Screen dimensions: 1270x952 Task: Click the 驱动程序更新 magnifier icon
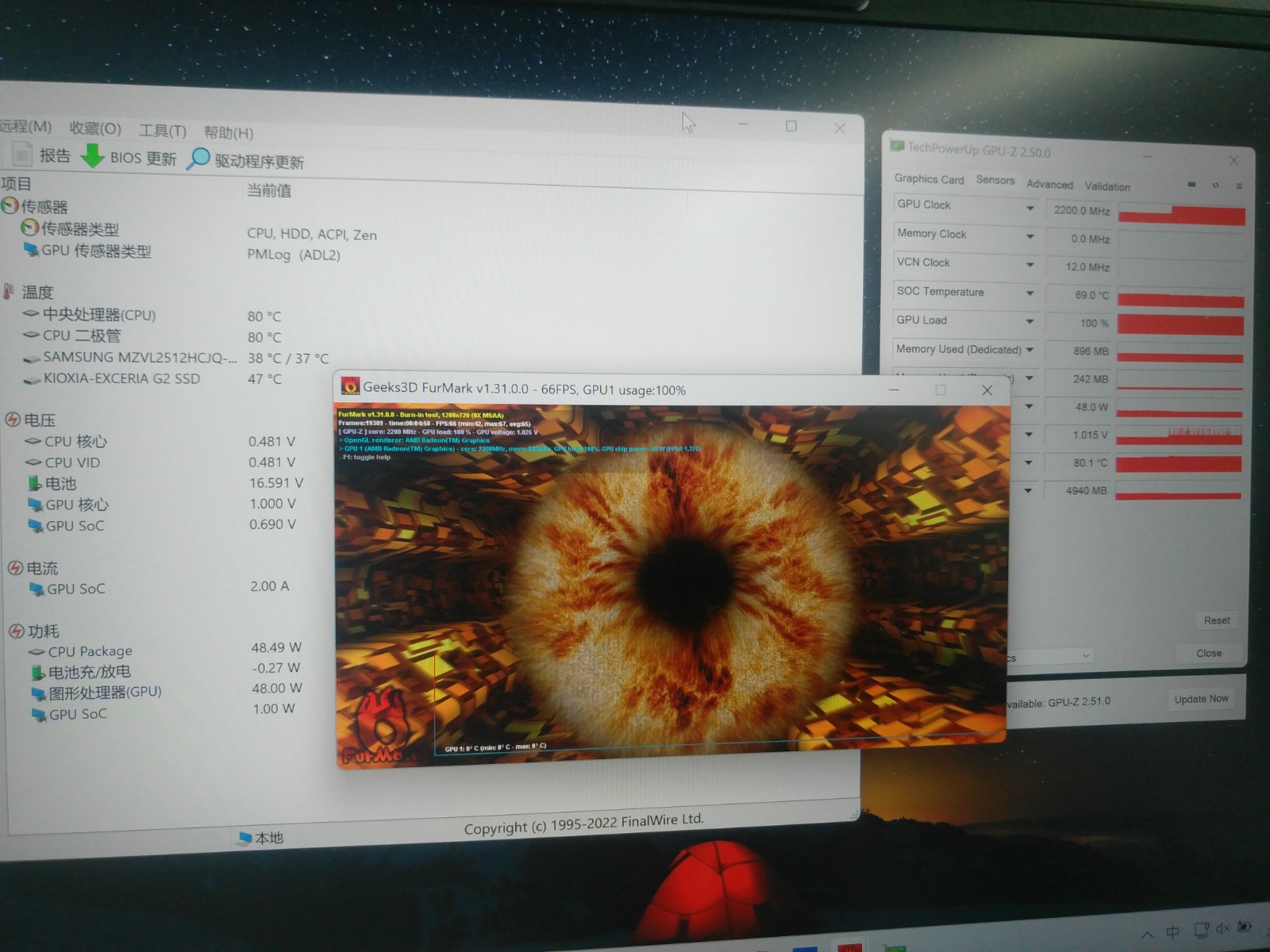point(198,159)
